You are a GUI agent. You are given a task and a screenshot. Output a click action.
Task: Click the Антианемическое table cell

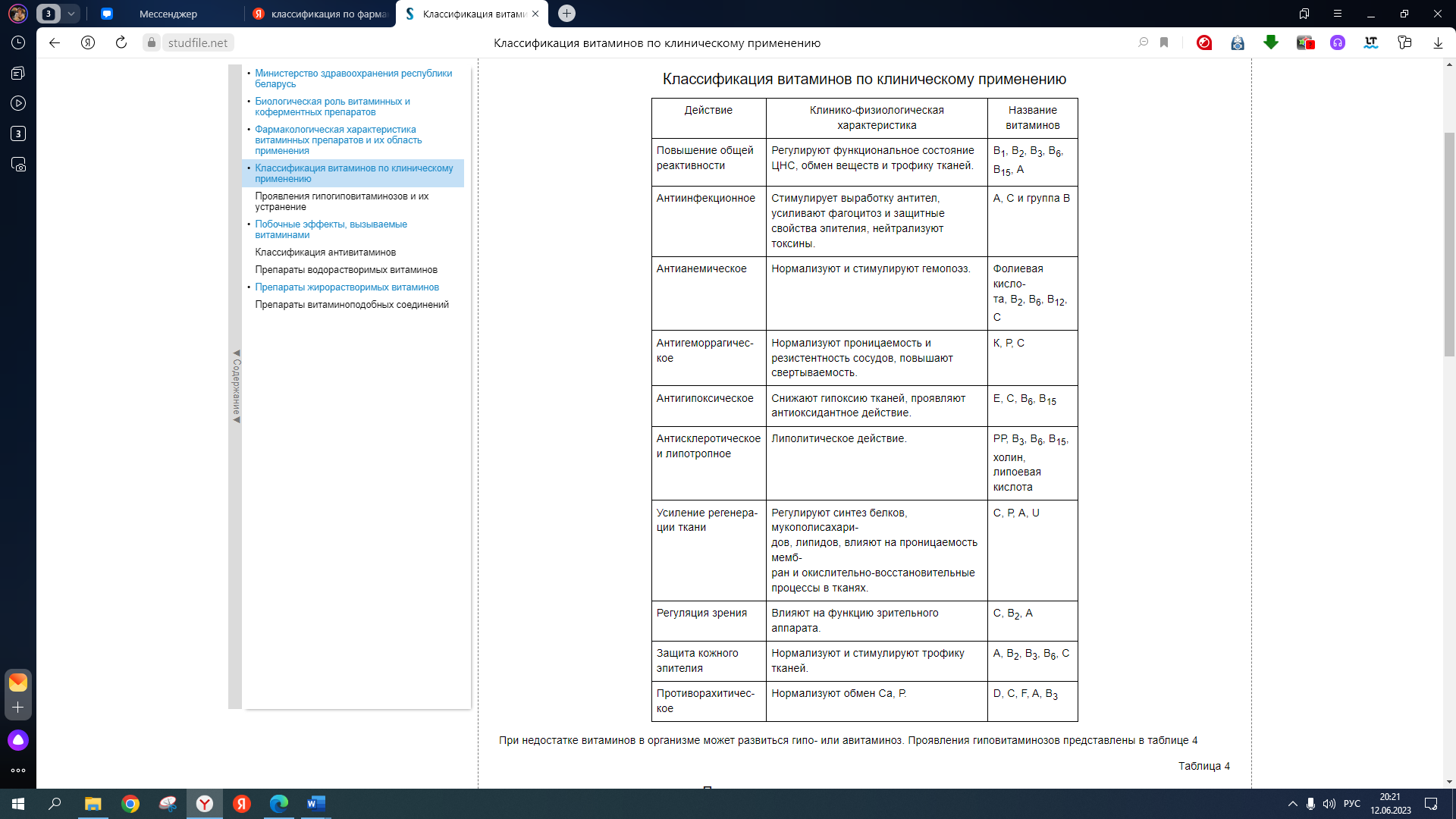pos(708,293)
